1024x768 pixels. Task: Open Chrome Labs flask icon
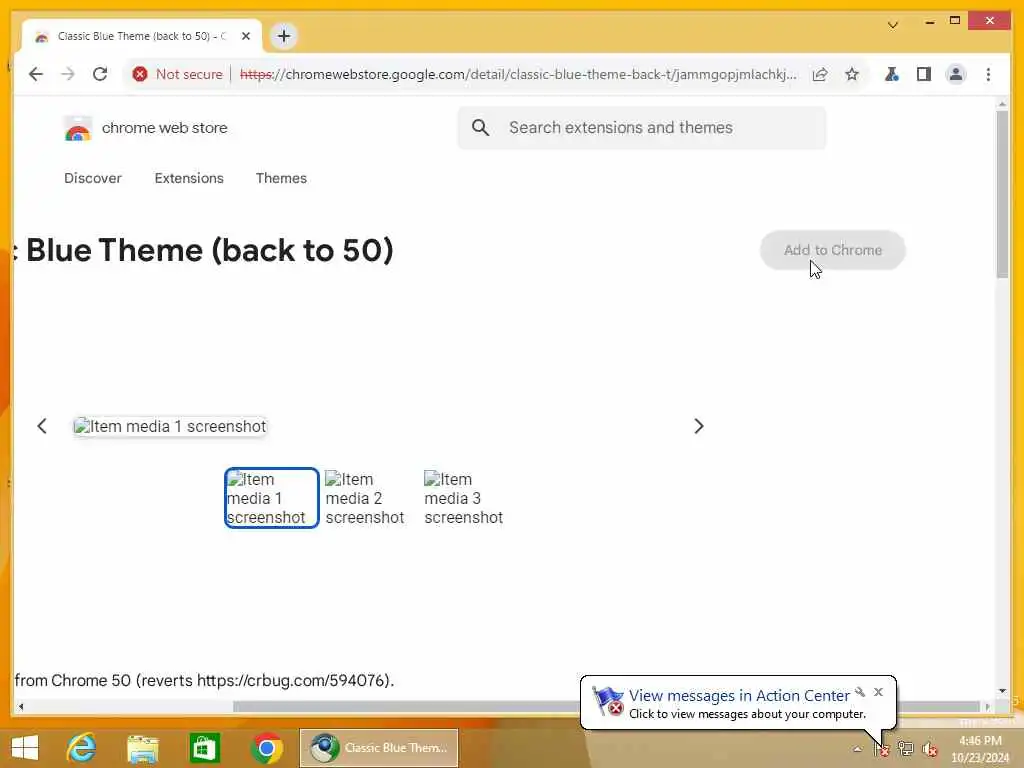pos(891,74)
